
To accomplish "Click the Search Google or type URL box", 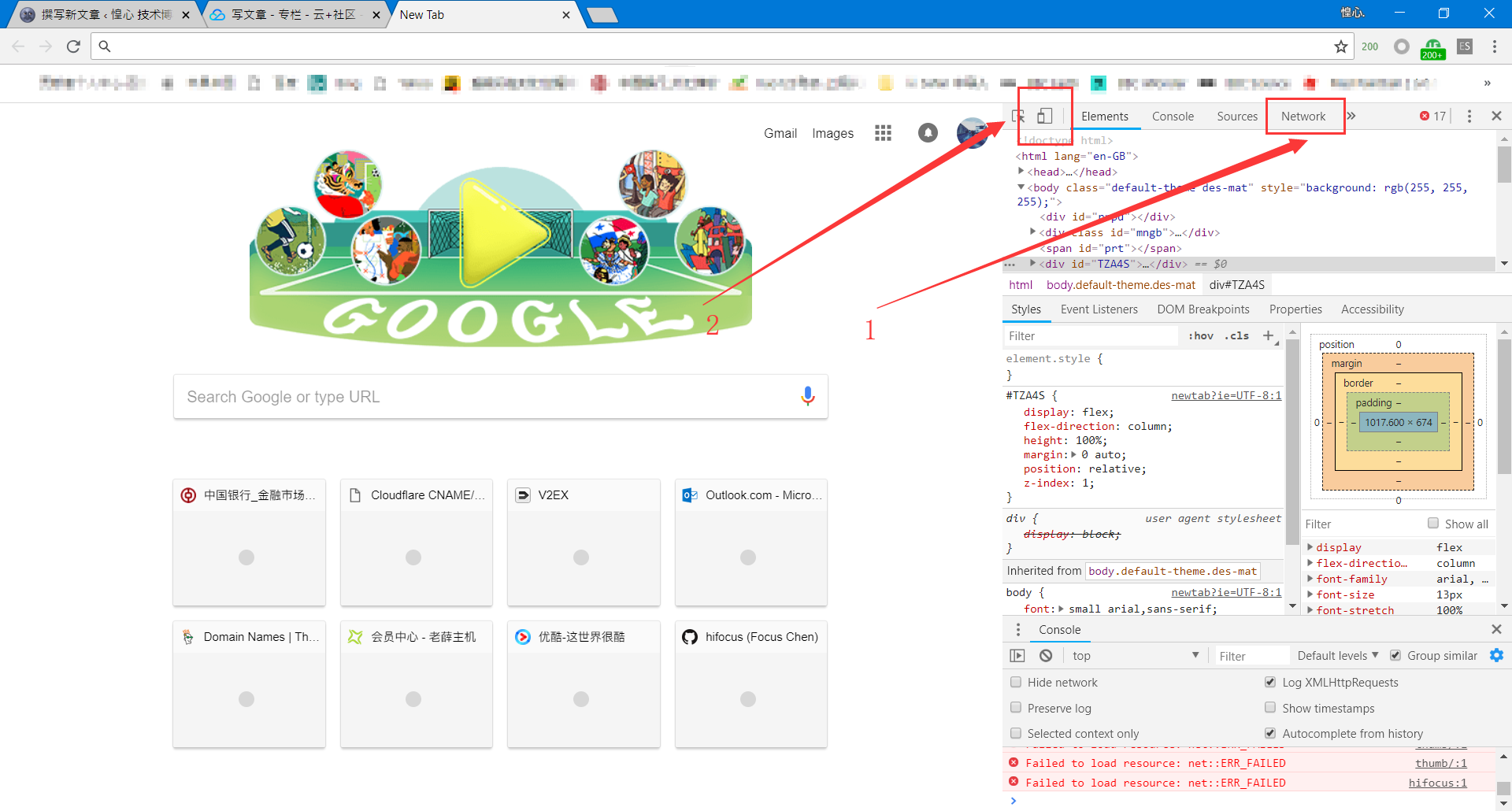I will point(501,397).
